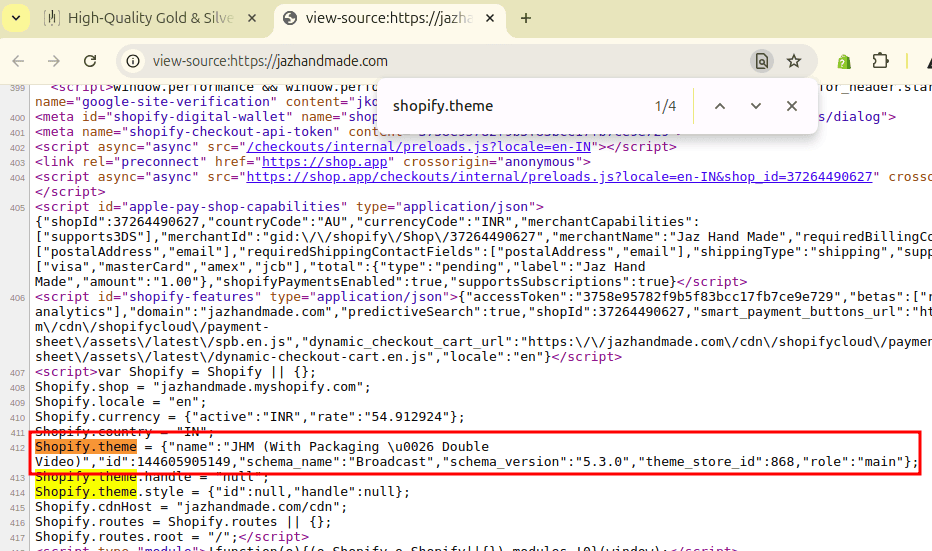Open the https://shop.app link
Viewport: 932px width, 551px height.
tap(325, 162)
